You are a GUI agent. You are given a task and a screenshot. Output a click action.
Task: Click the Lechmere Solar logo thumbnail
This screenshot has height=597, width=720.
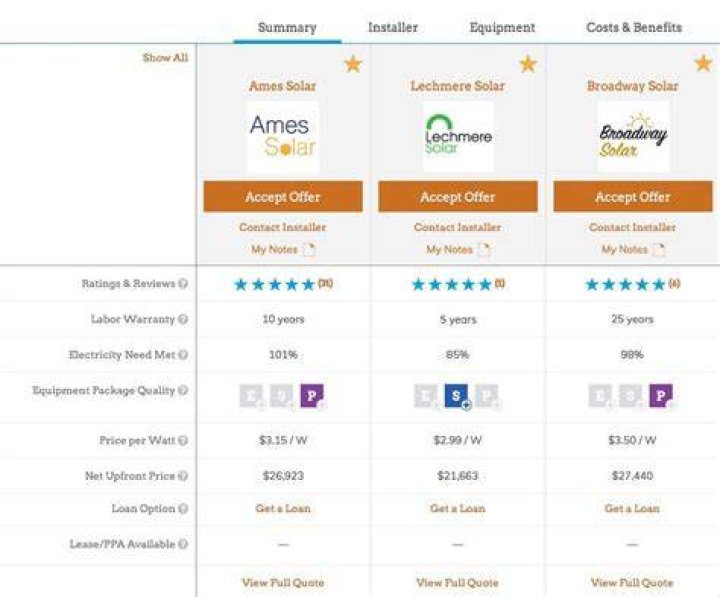[x=458, y=137]
